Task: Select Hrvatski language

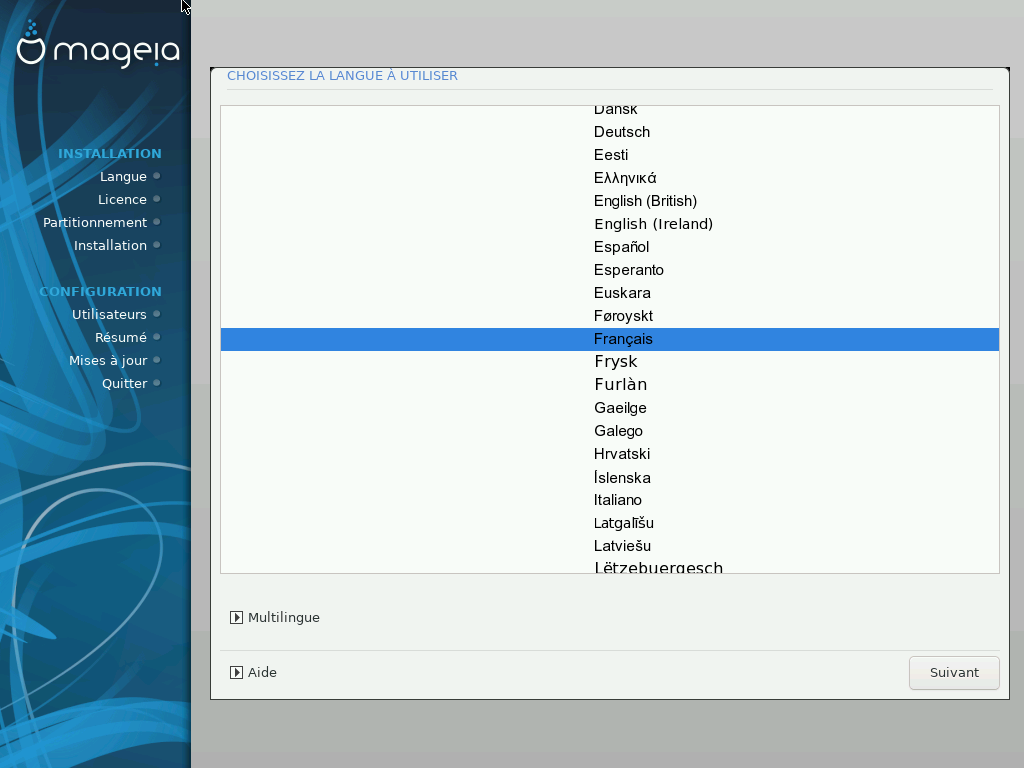Action: pos(610,454)
